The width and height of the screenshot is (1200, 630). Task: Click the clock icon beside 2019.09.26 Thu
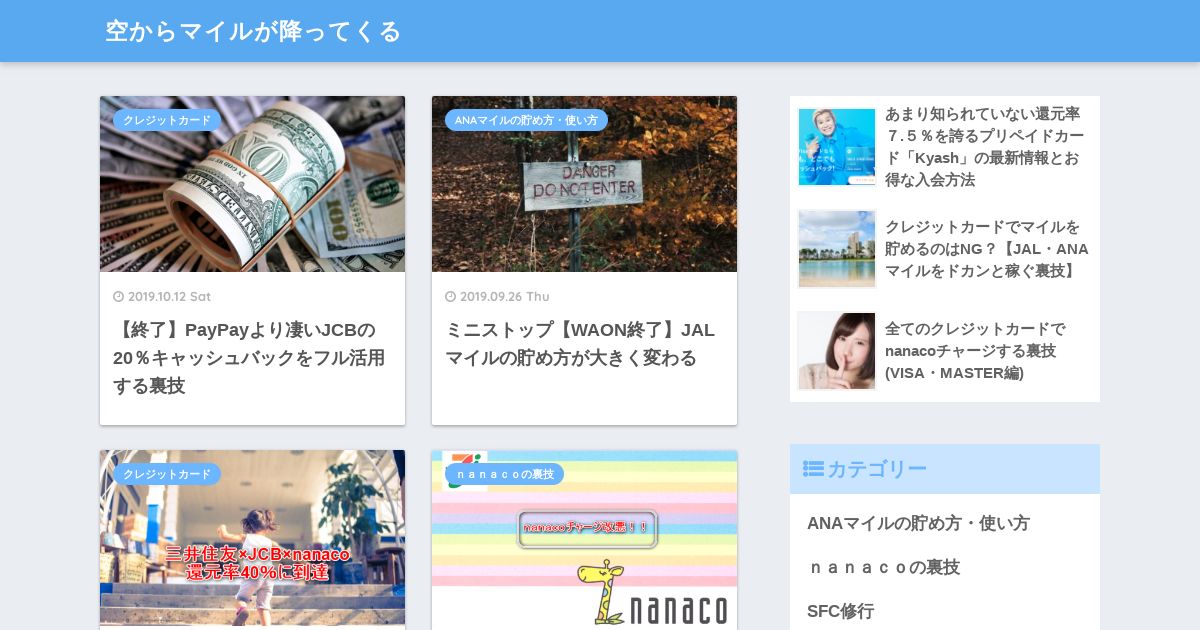pyautogui.click(x=450, y=297)
